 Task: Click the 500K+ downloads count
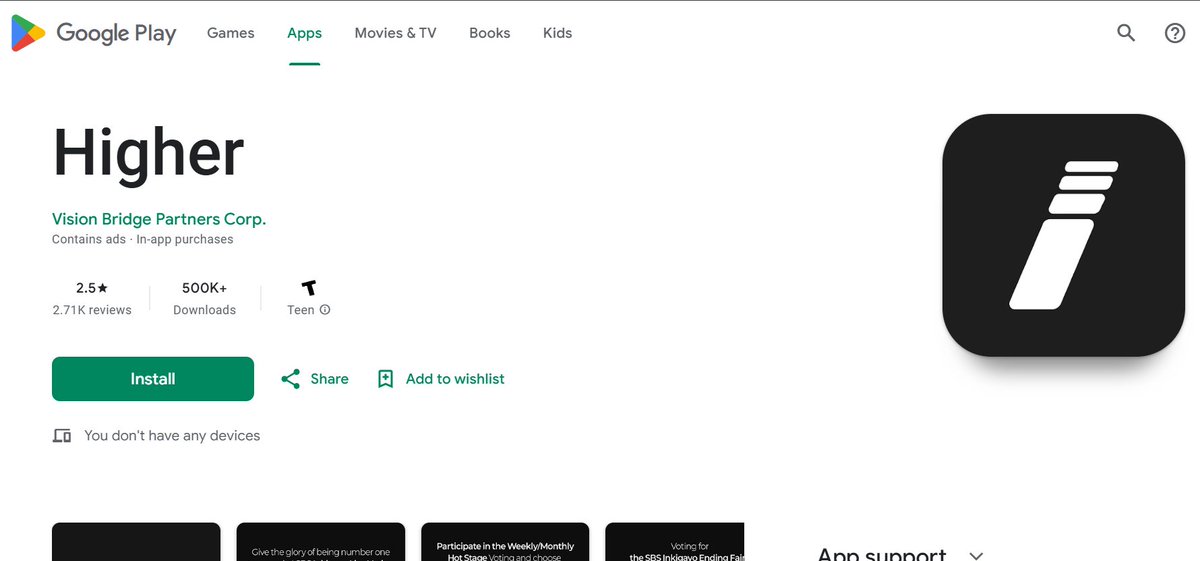[204, 288]
